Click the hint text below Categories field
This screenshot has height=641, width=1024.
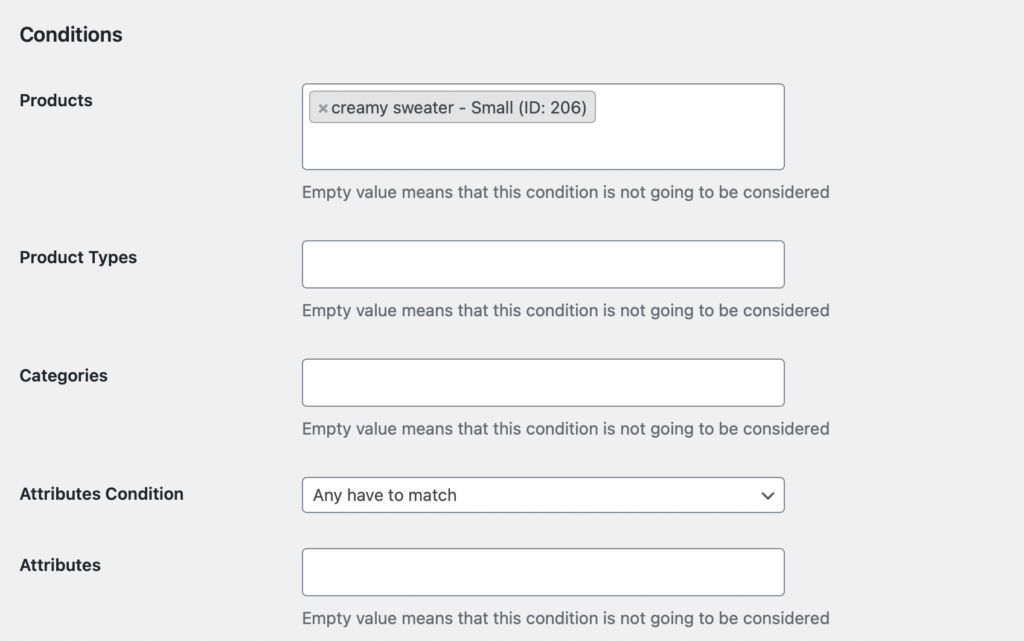coord(565,429)
